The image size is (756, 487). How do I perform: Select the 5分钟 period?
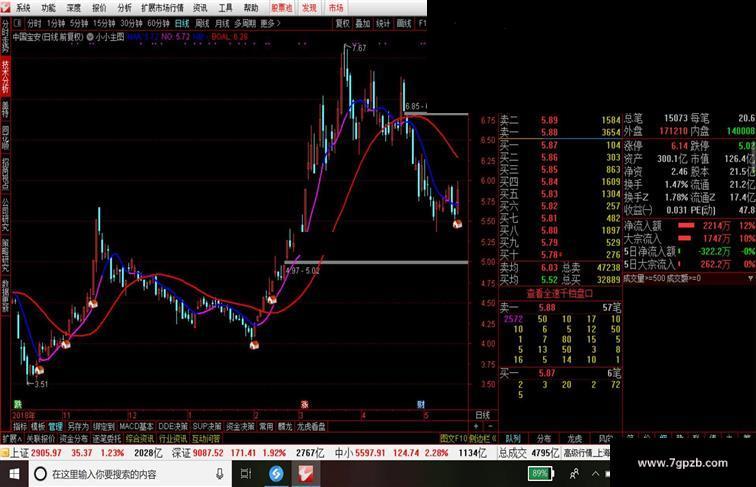79,23
